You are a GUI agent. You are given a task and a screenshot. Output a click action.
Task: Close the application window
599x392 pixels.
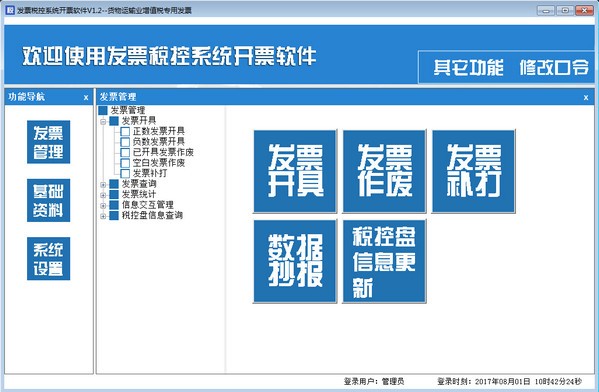tap(584, 11)
